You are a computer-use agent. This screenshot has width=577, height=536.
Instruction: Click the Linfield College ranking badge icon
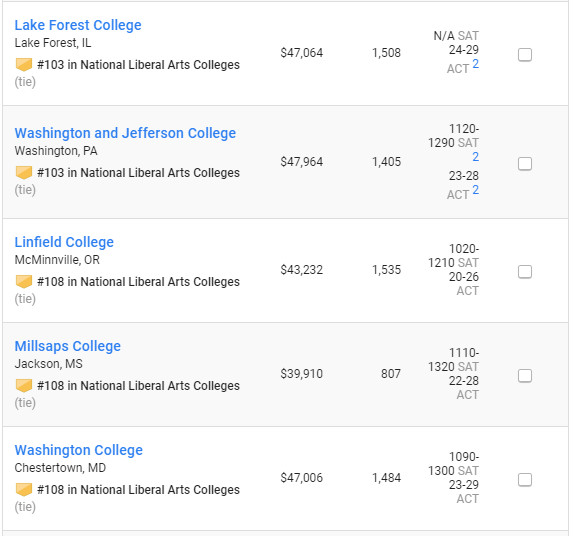(24, 282)
